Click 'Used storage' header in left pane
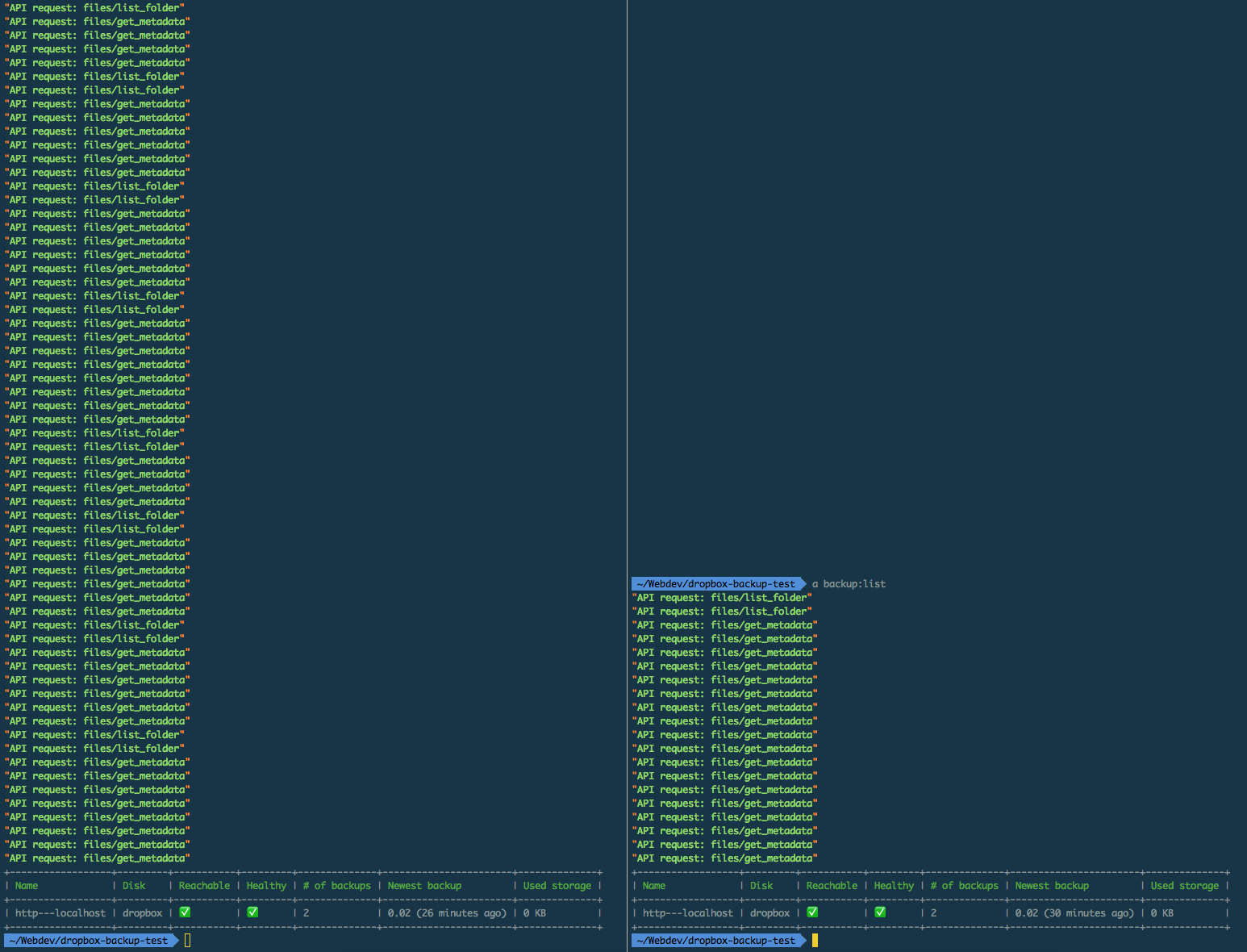Viewport: 1247px width, 952px height. [x=557, y=886]
